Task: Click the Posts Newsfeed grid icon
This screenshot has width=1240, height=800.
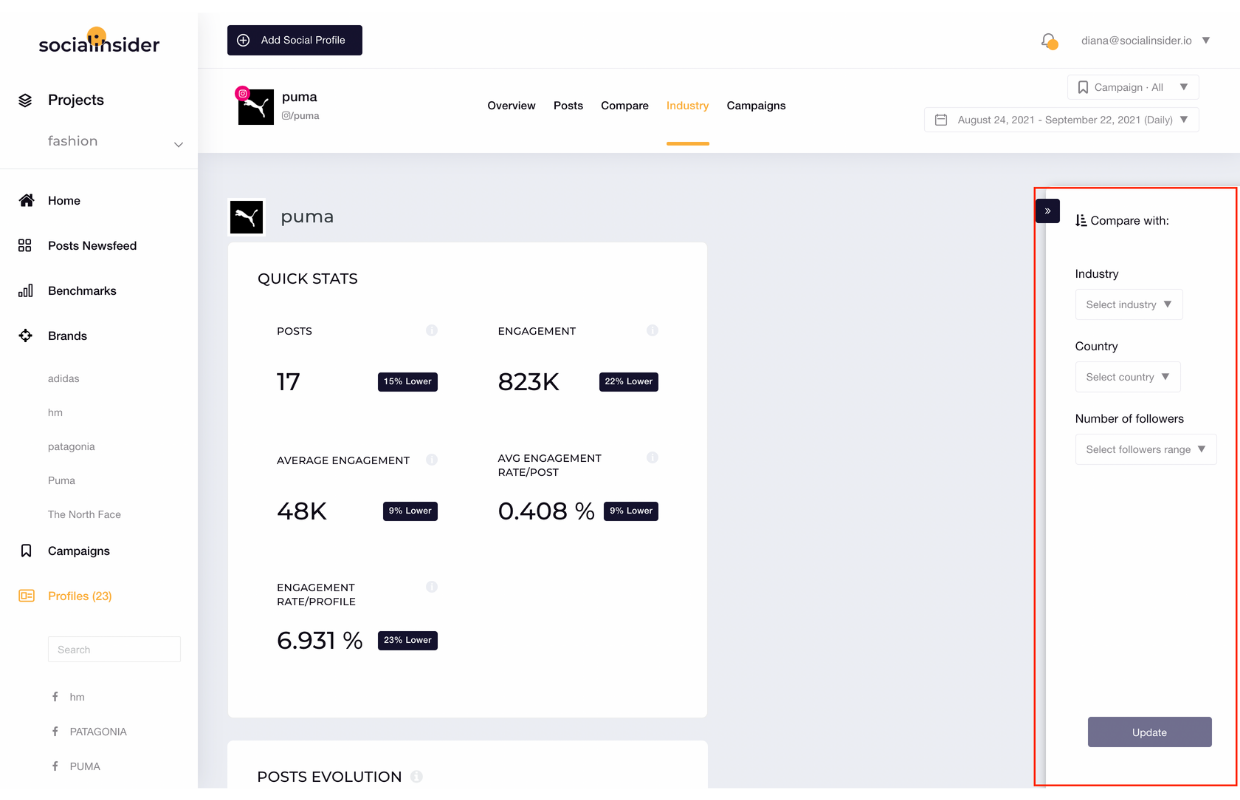Action: (26, 246)
